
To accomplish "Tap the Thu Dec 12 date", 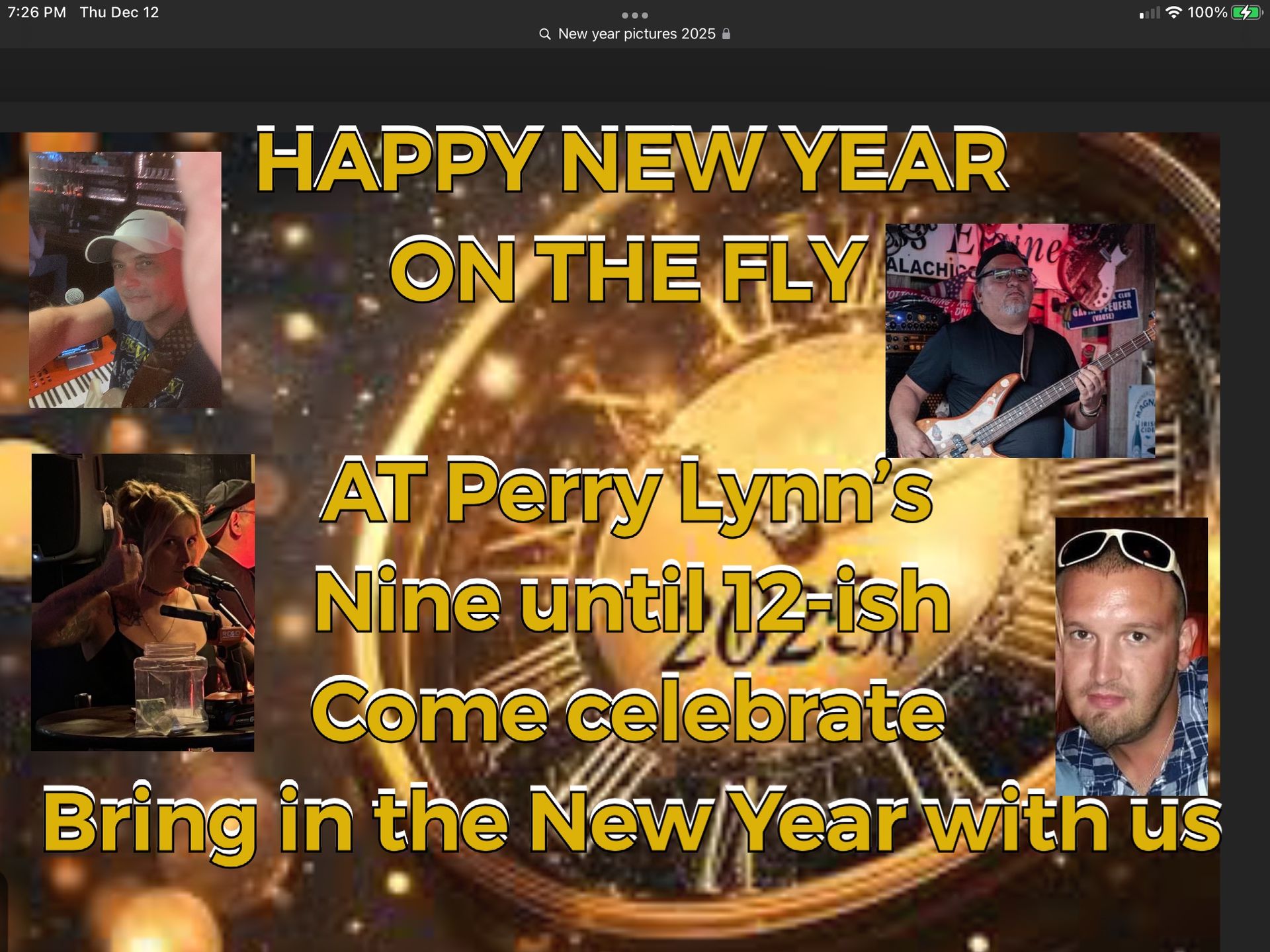I will click(x=119, y=13).
